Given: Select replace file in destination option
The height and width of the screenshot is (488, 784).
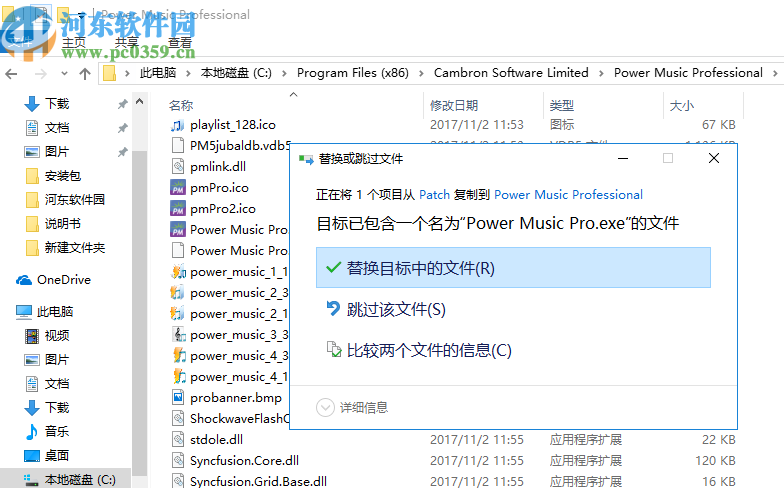Looking at the screenshot, I should 513,268.
